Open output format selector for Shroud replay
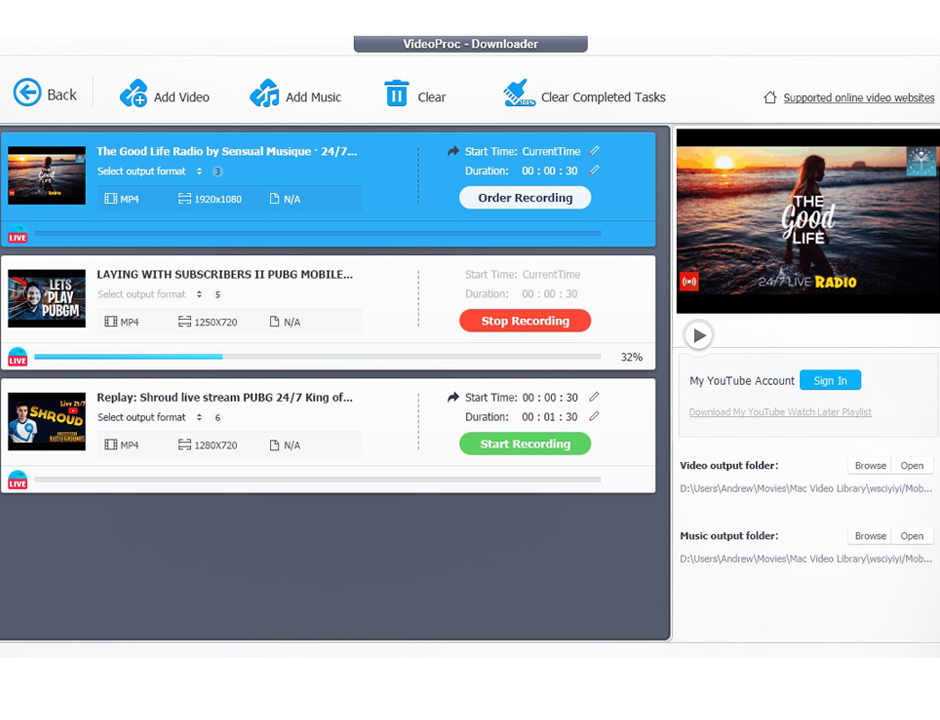 [x=199, y=417]
